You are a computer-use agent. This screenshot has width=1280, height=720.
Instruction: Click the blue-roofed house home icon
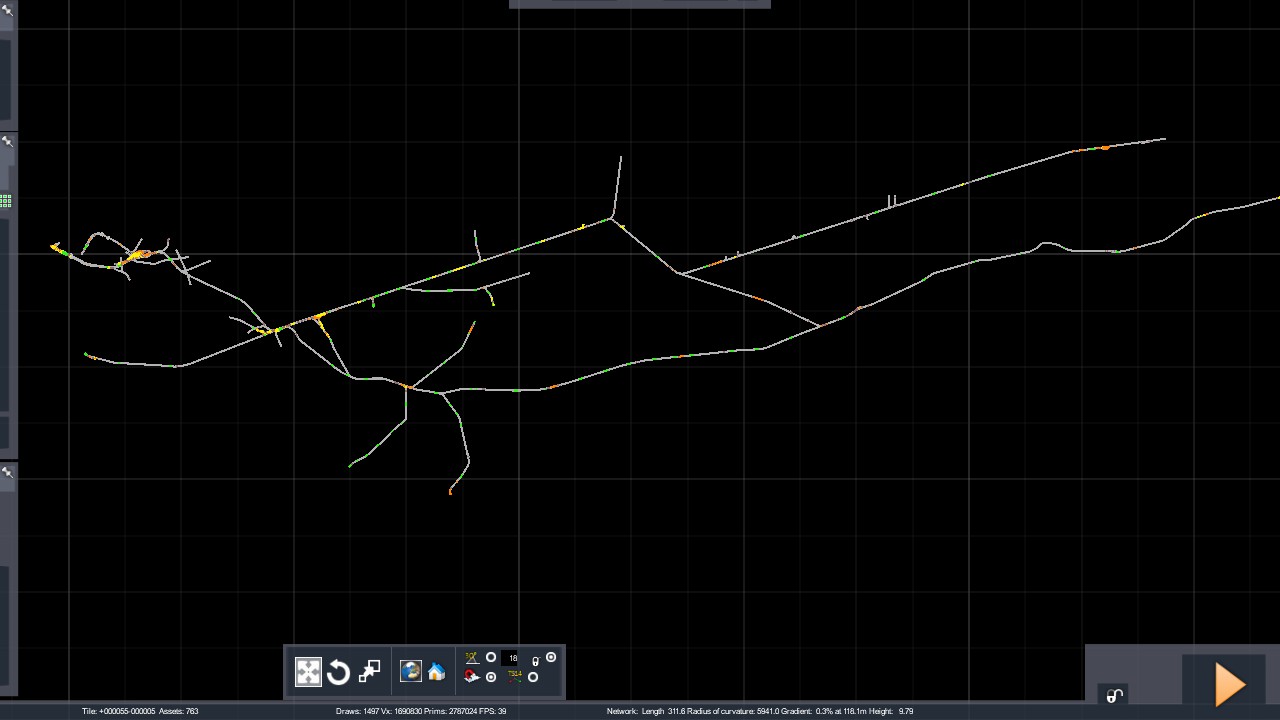pos(437,672)
